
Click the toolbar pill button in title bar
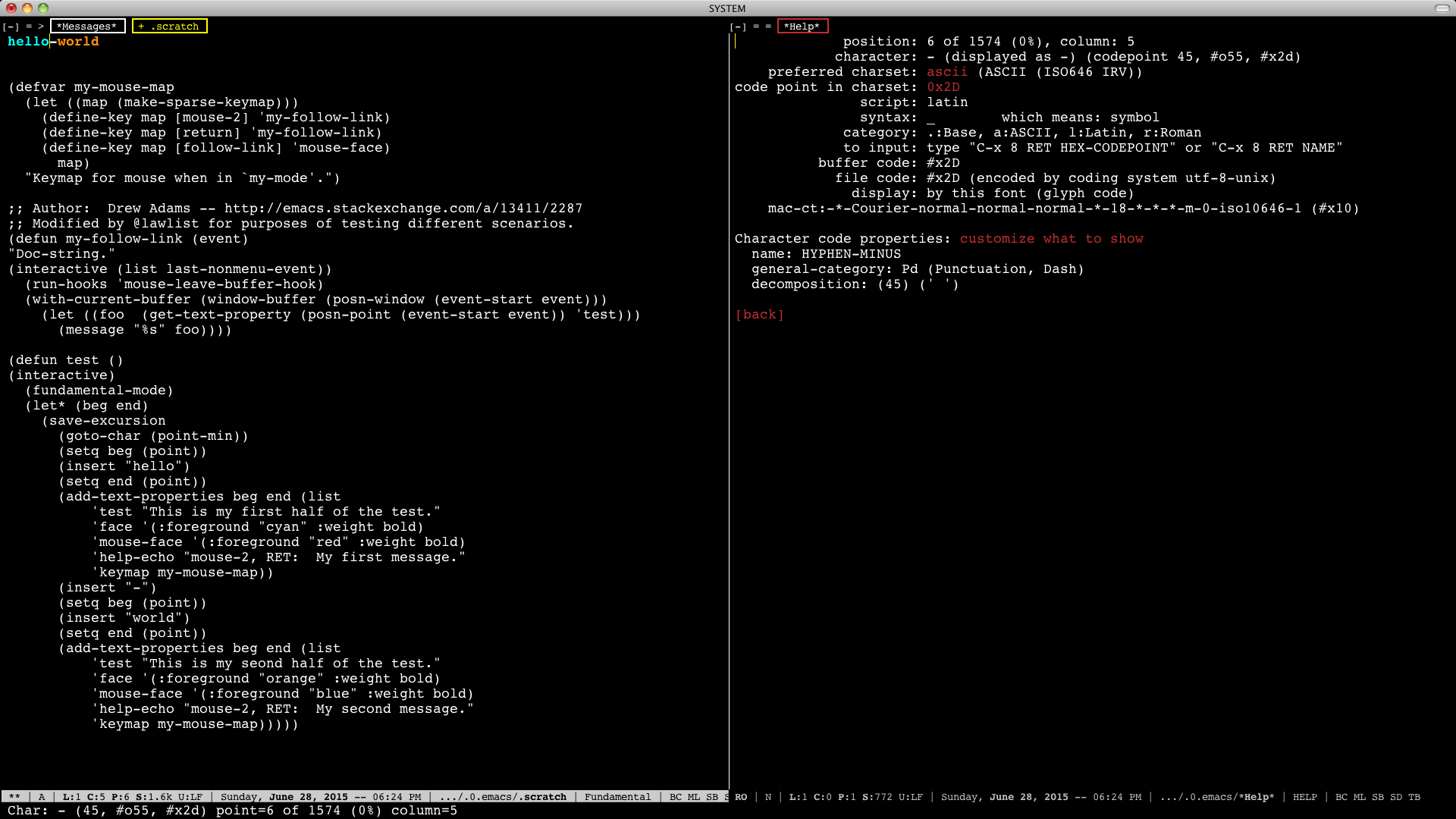[x=1442, y=8]
